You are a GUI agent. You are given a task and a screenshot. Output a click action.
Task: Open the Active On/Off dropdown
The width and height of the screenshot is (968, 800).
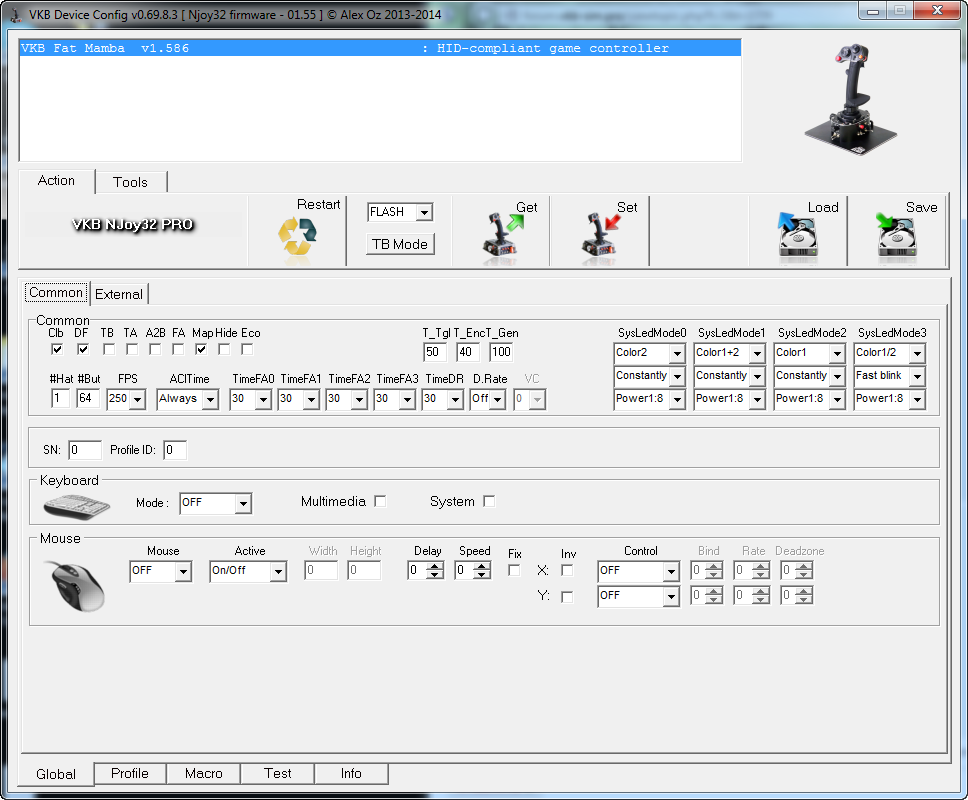278,572
